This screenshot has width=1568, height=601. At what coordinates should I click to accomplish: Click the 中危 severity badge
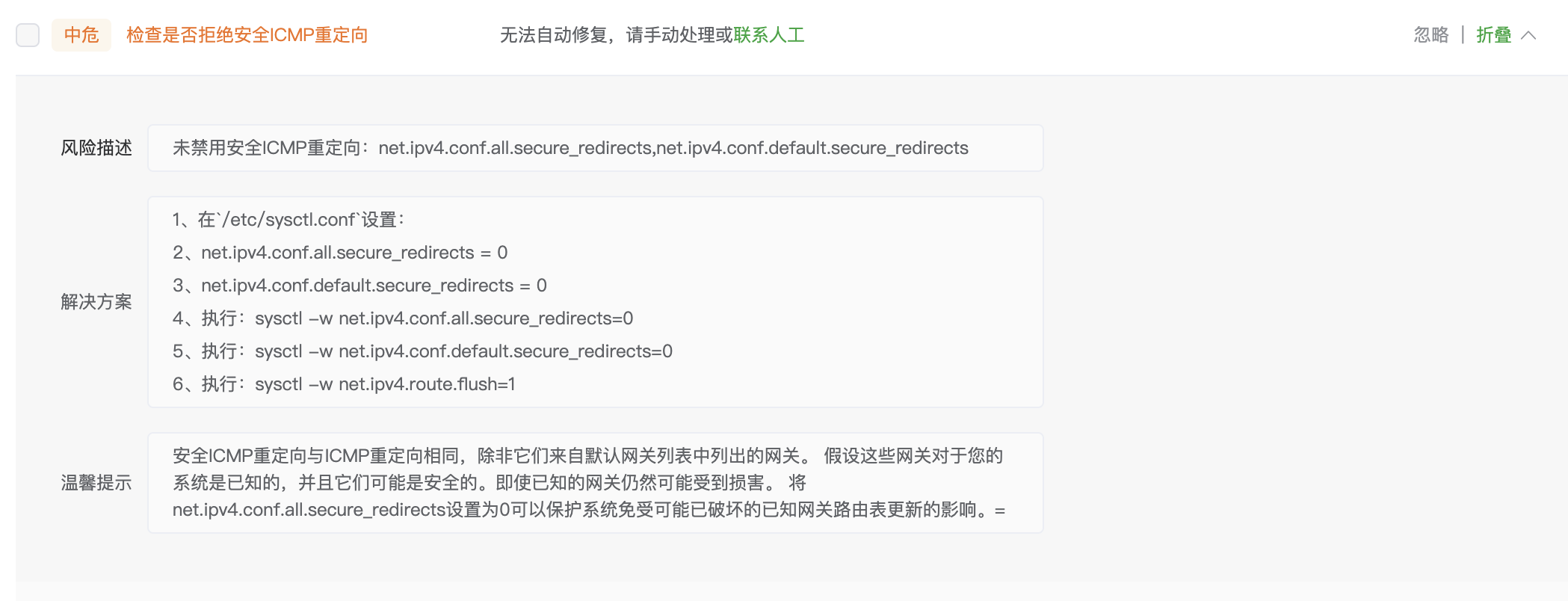(81, 35)
